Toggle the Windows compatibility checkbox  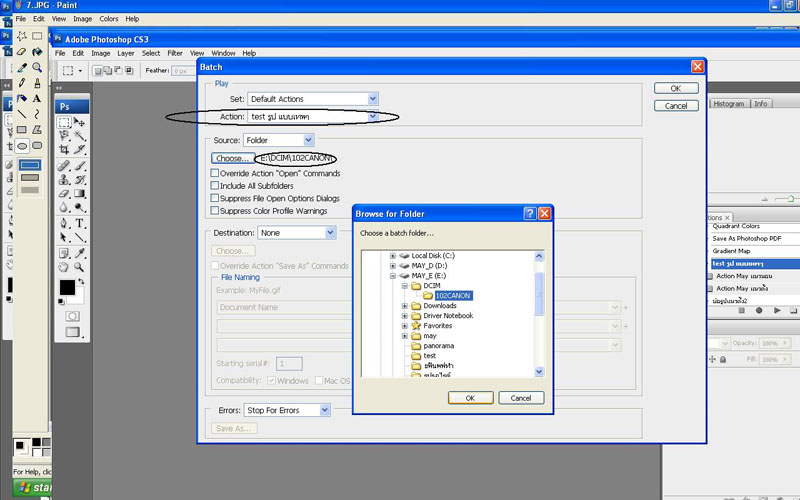[x=271, y=380]
